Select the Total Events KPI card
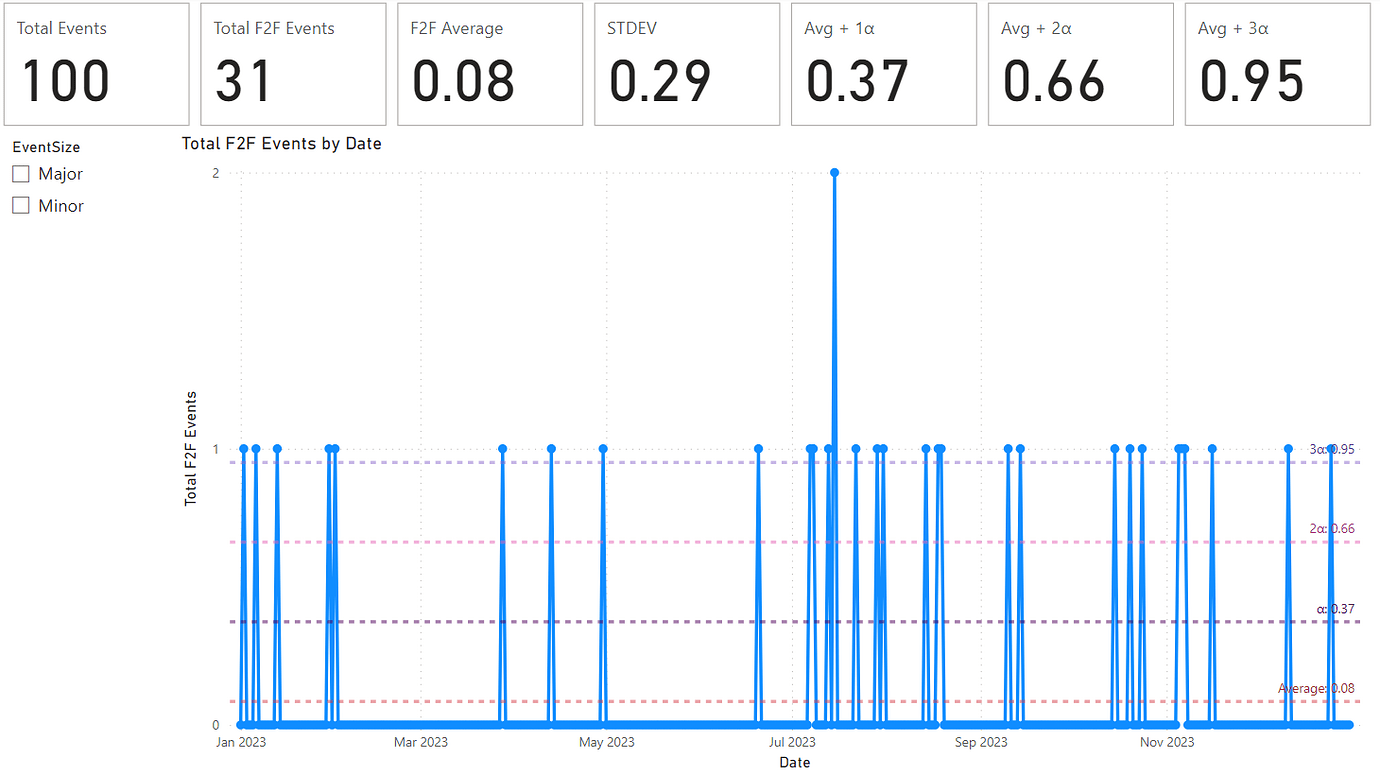Screen dimensions: 1380x774 coord(96,63)
